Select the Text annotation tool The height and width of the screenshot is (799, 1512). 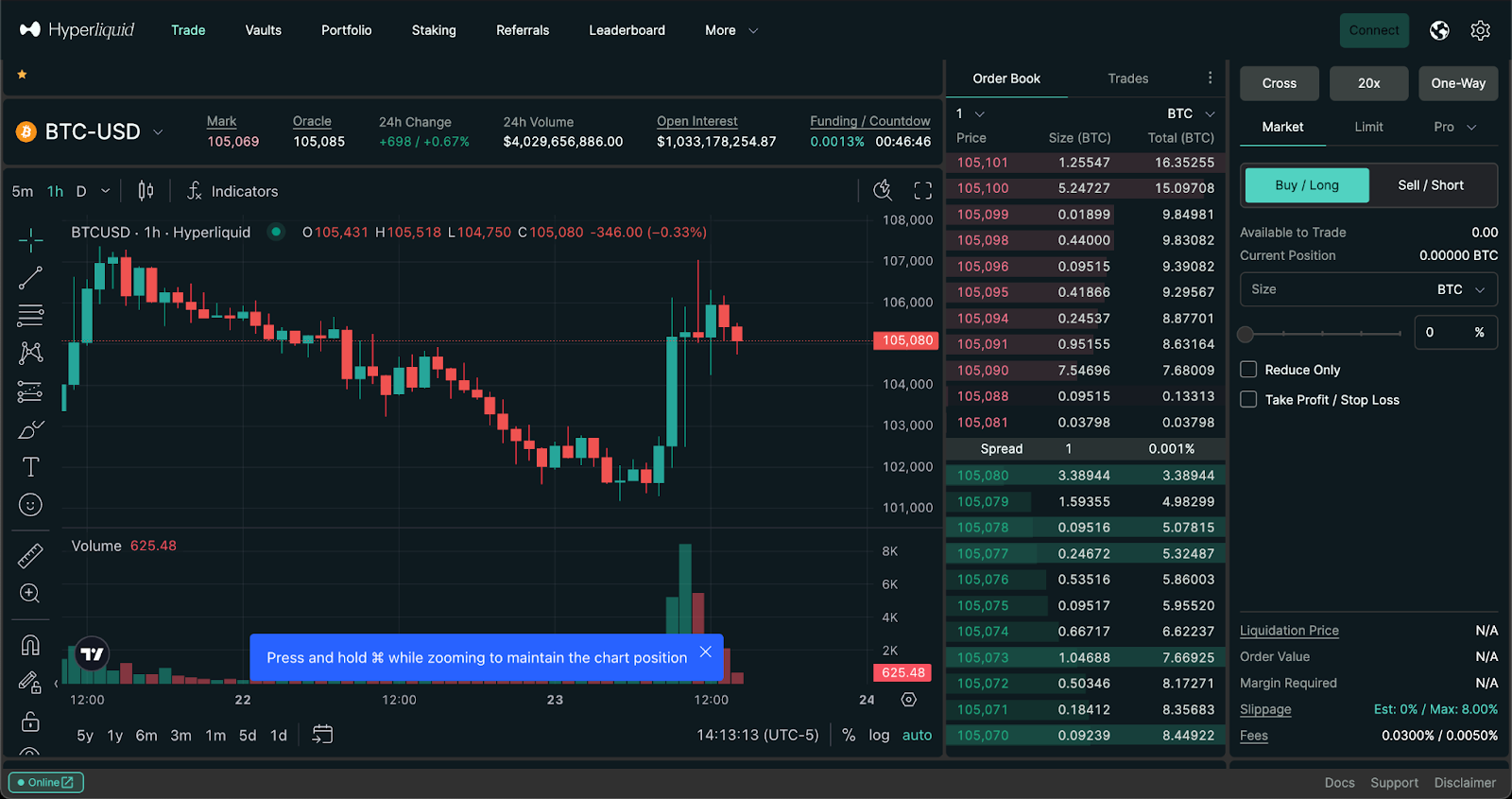[x=30, y=467]
